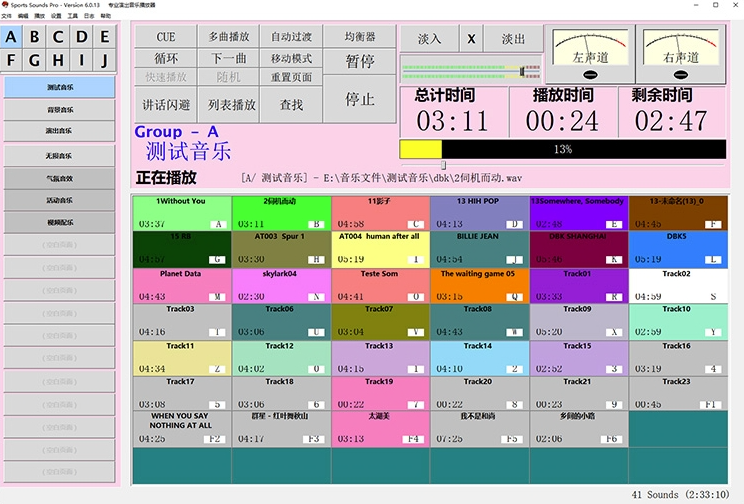Play the 15 RB sound pad
Image resolution: width=744 pixels, height=504 pixels.
click(x=182, y=249)
